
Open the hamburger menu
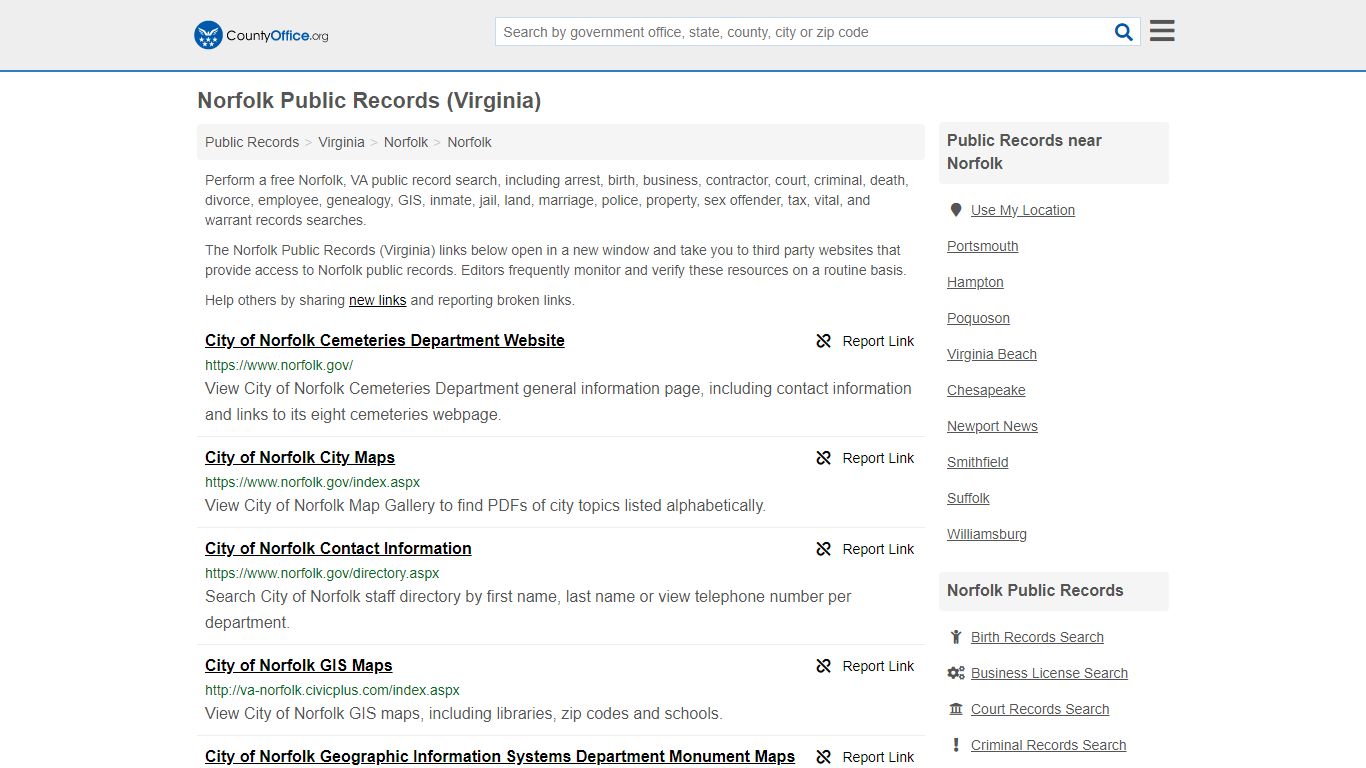(x=1162, y=31)
